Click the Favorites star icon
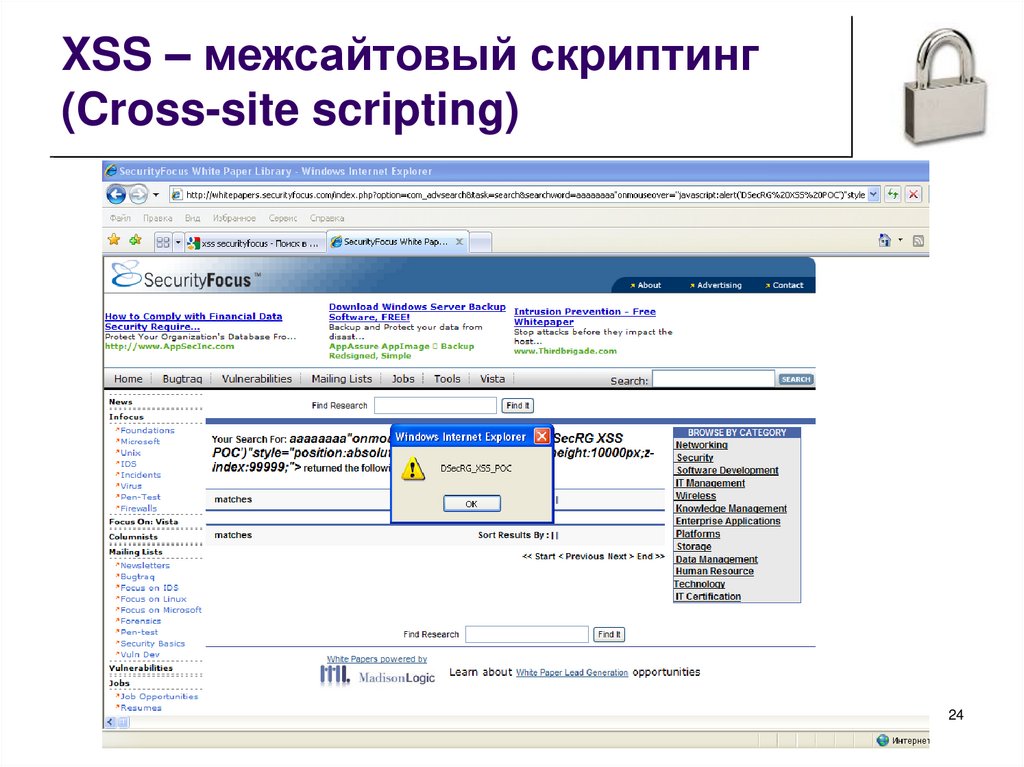Screen dimensions: 1024x767 [x=114, y=240]
